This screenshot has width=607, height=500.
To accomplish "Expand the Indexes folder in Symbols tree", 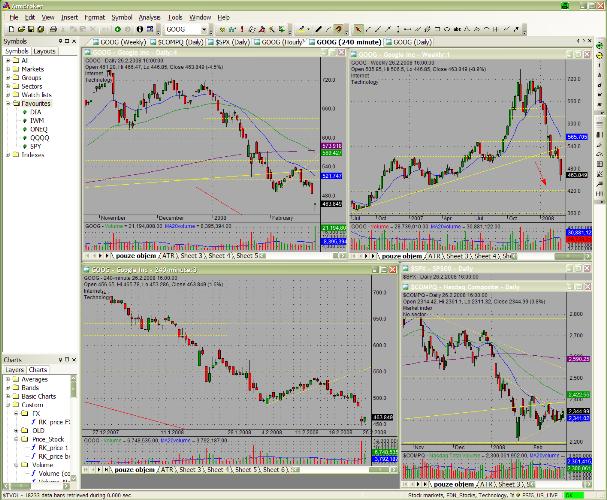I will [8, 155].
